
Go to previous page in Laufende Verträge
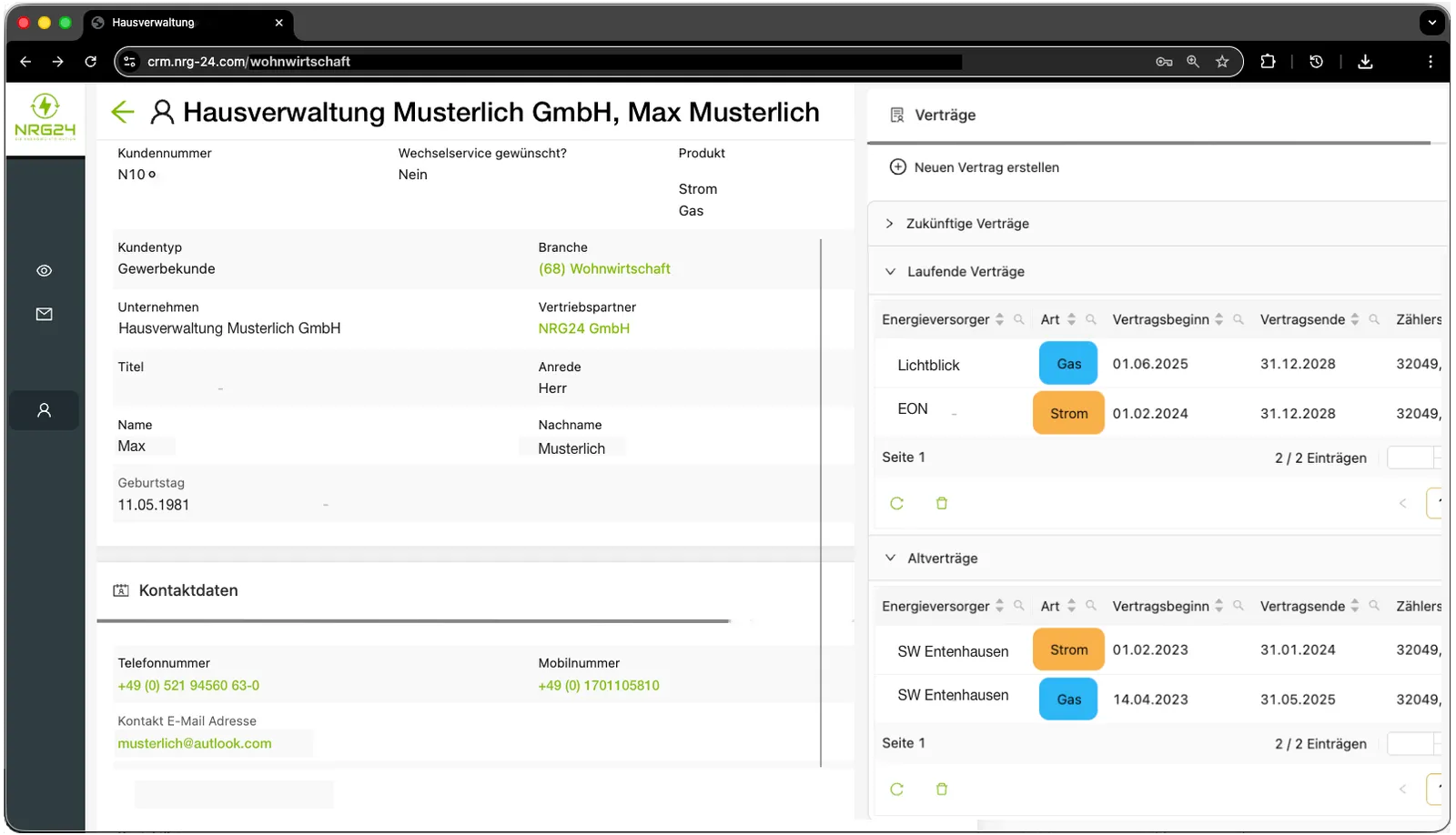(x=1402, y=503)
